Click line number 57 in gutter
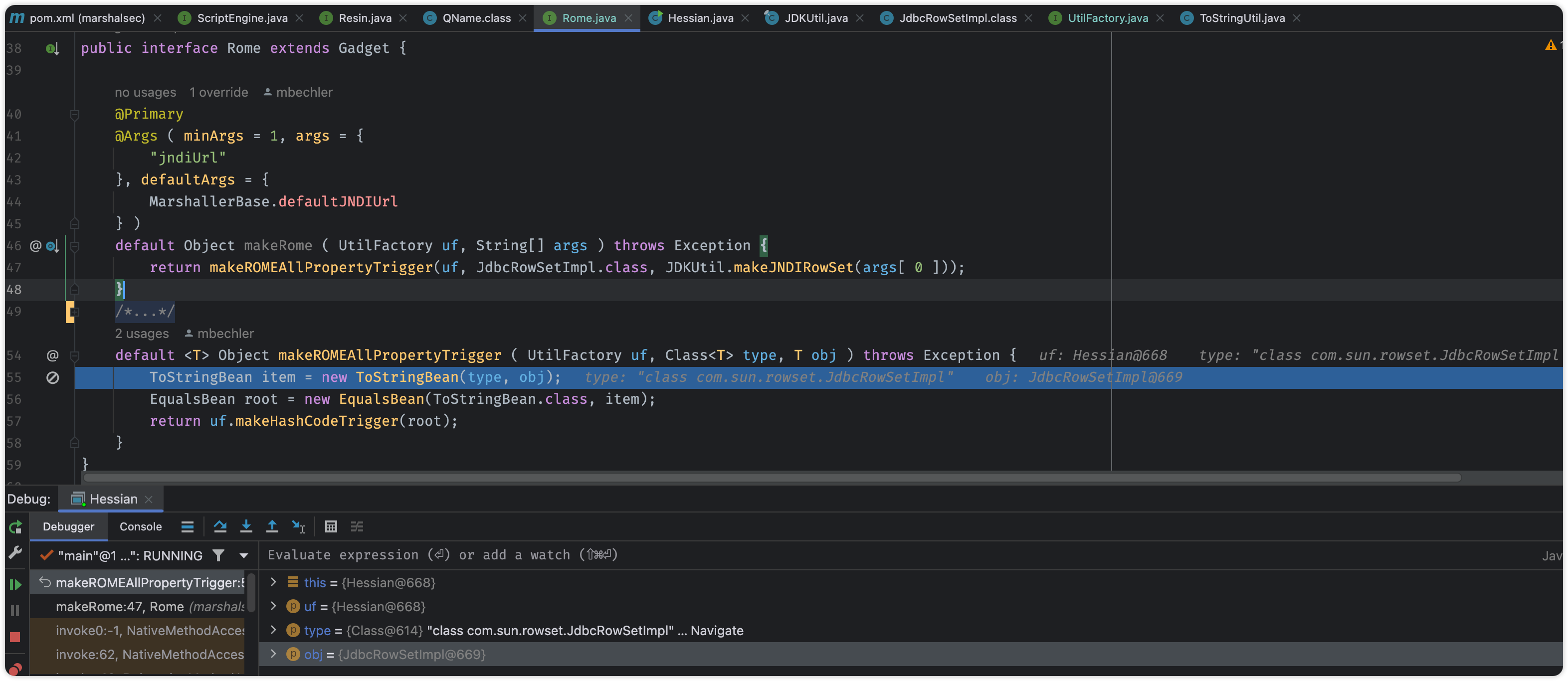The image size is (1568, 681). pyautogui.click(x=14, y=421)
